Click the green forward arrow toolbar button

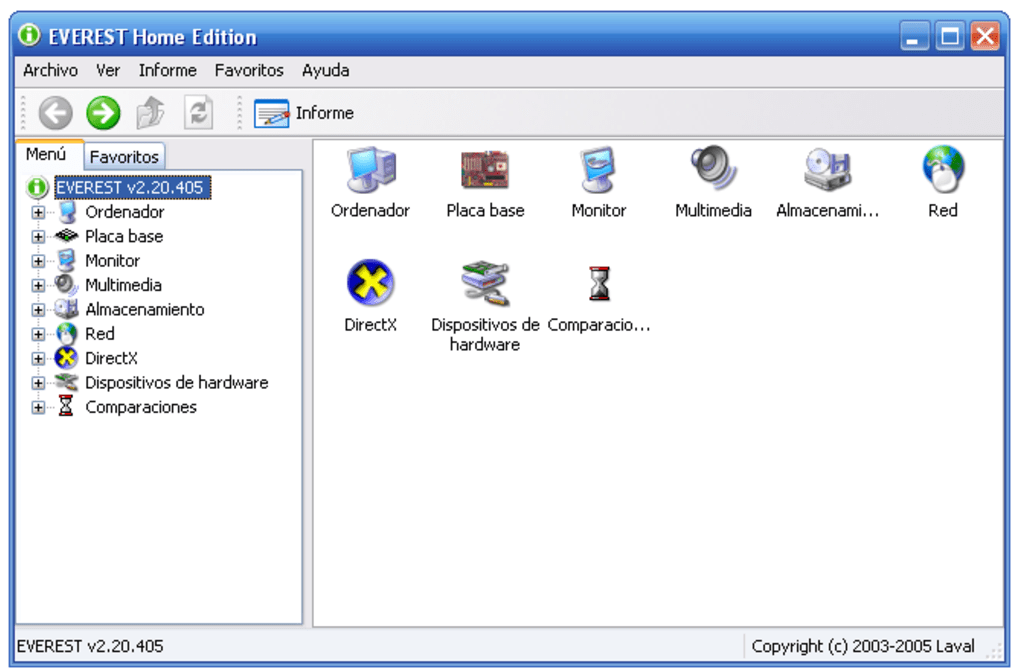pos(103,113)
